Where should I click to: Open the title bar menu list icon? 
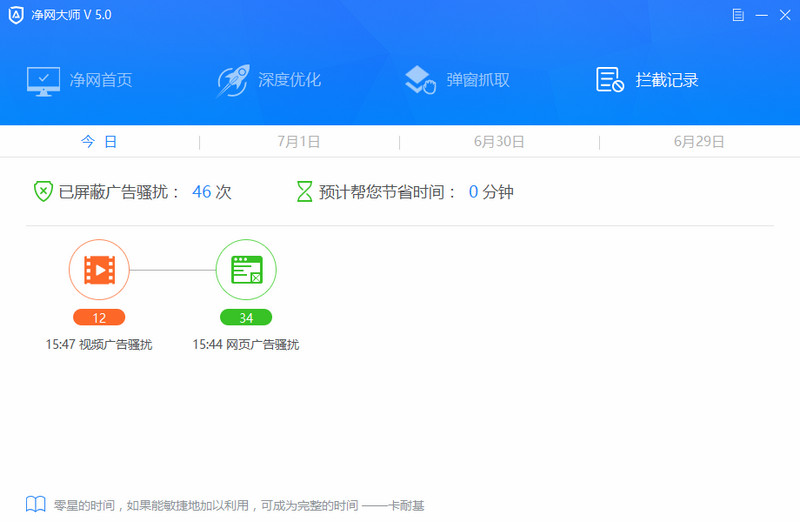click(x=738, y=15)
